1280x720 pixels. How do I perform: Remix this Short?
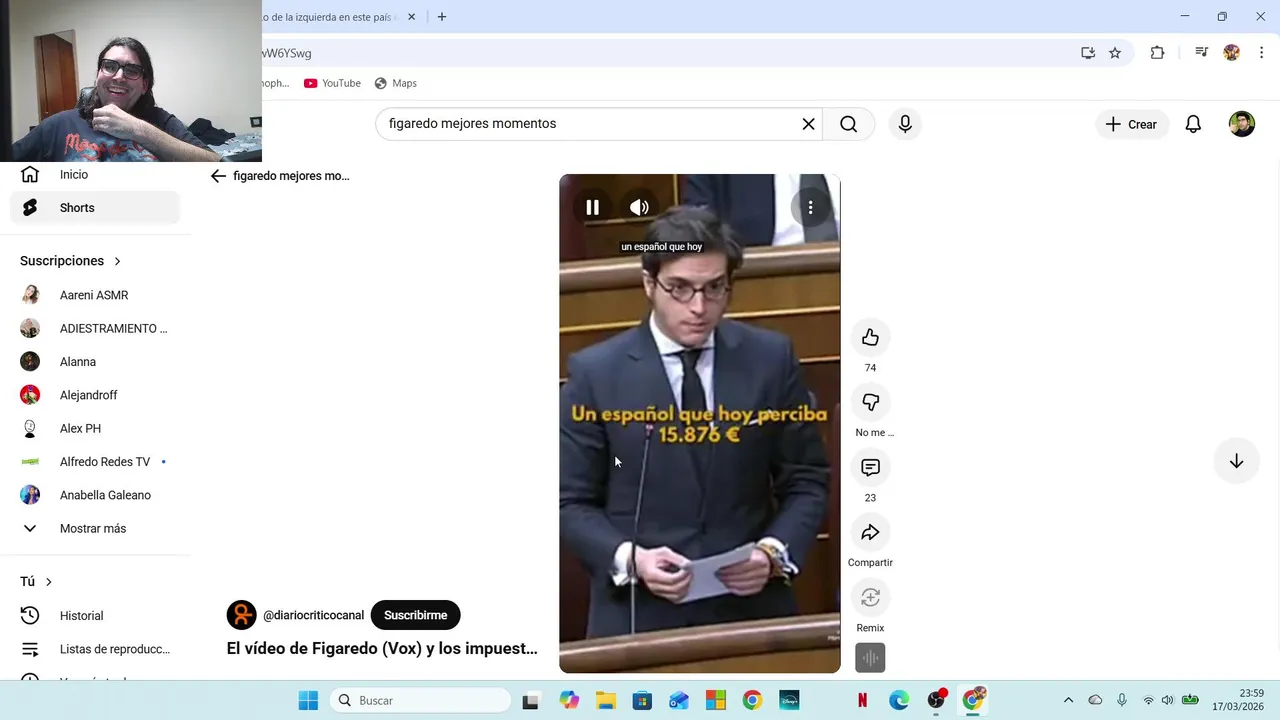(870, 597)
